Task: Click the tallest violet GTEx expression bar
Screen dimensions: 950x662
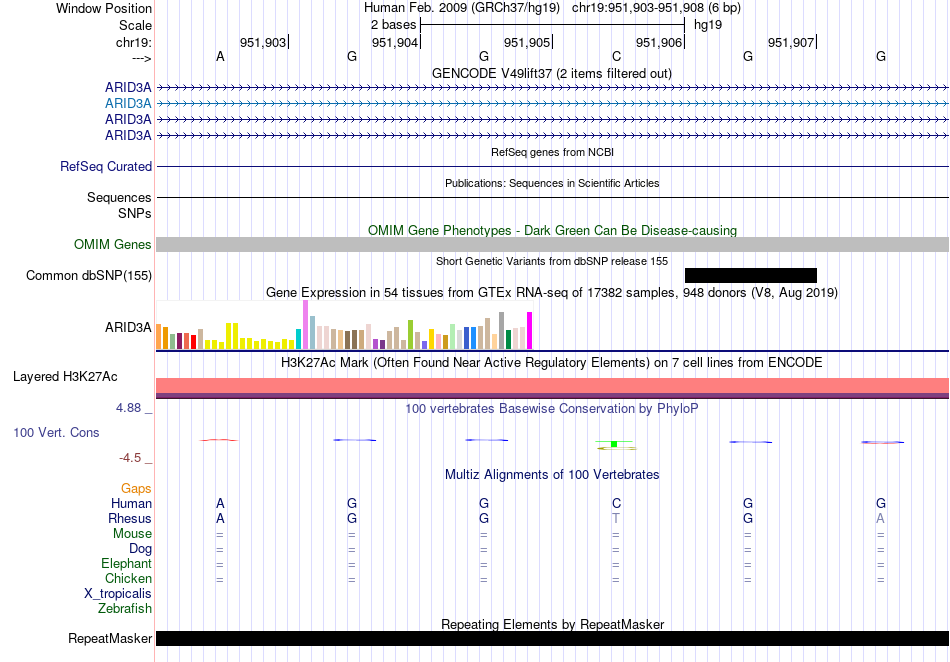Action: click(305, 325)
